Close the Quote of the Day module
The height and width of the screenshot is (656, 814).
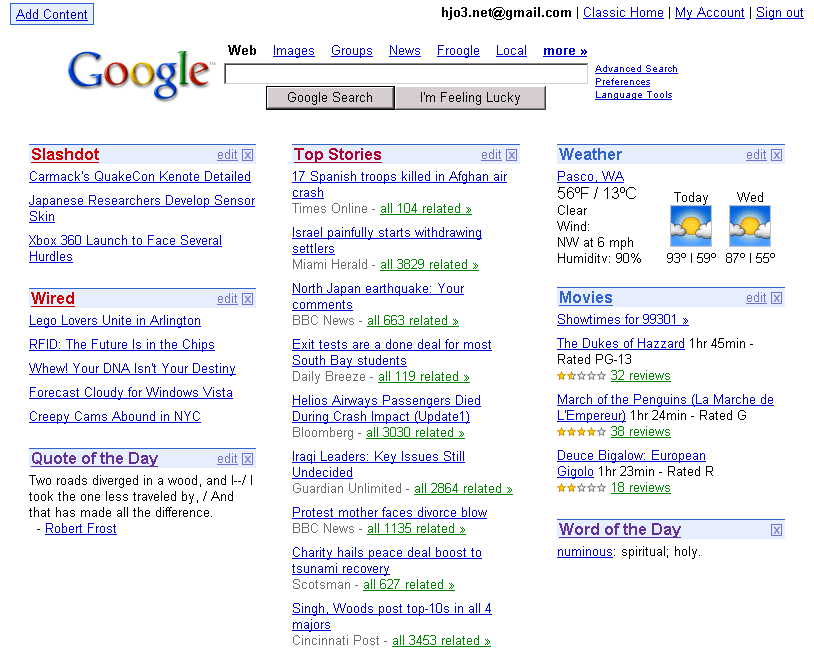coord(248,459)
